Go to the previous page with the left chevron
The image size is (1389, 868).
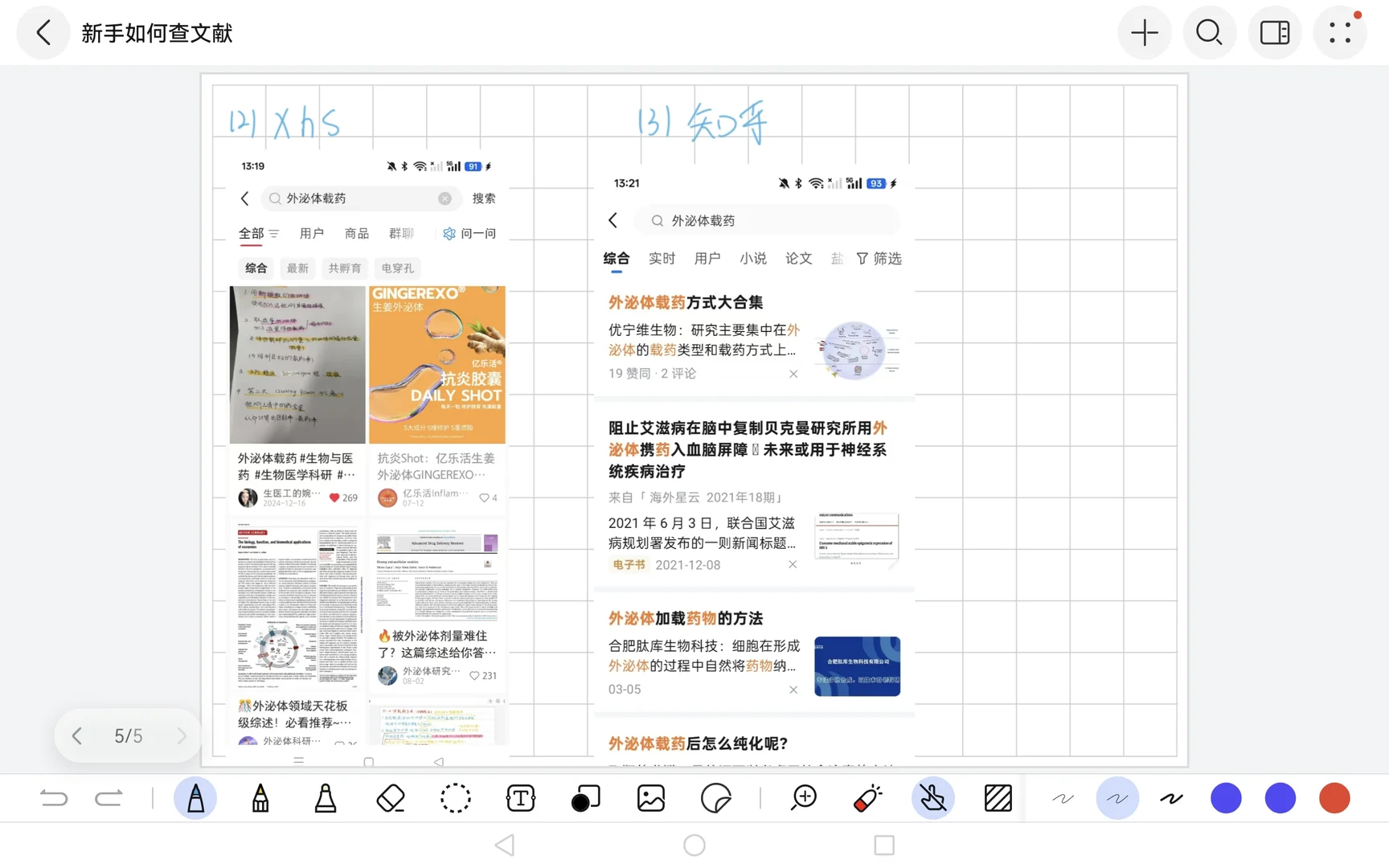pos(77,735)
